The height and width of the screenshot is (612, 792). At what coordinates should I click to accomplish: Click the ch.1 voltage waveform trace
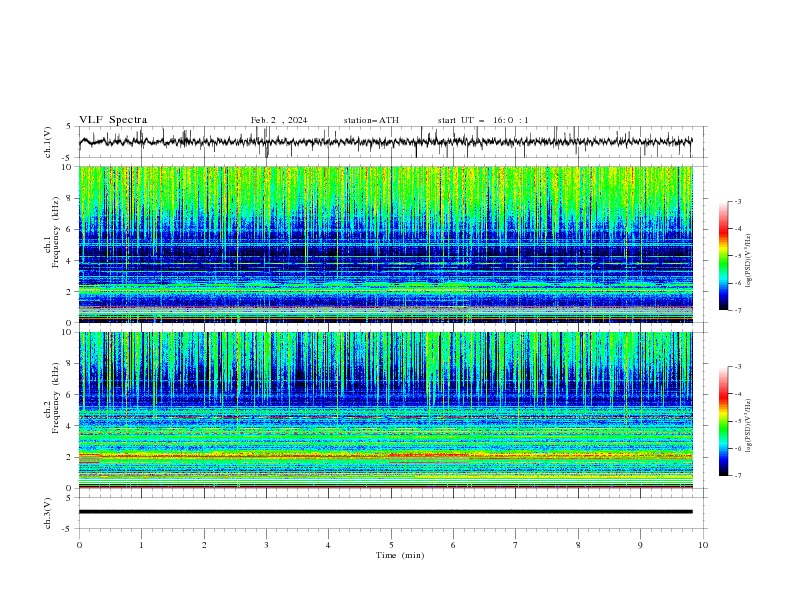385,142
